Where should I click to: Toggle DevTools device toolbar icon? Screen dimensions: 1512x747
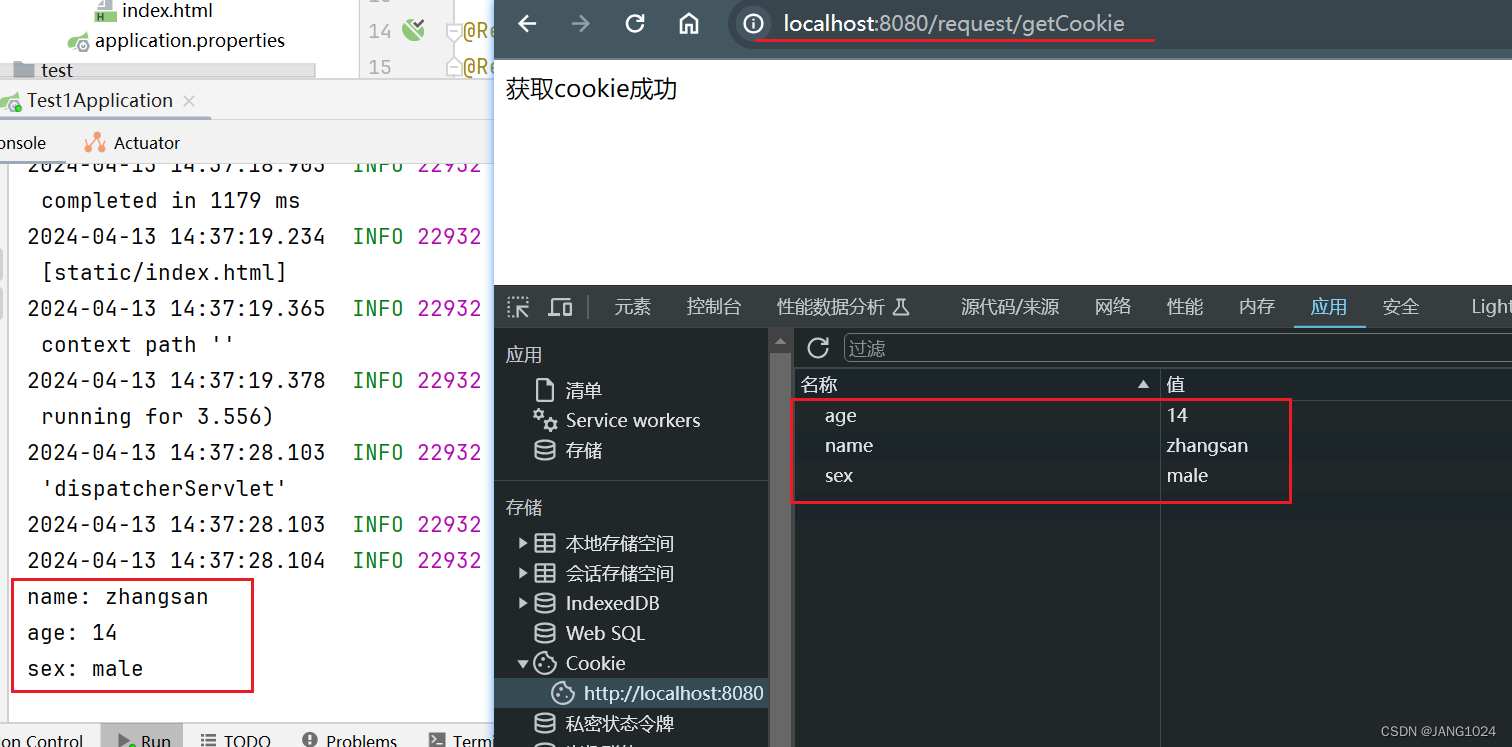tap(561, 307)
